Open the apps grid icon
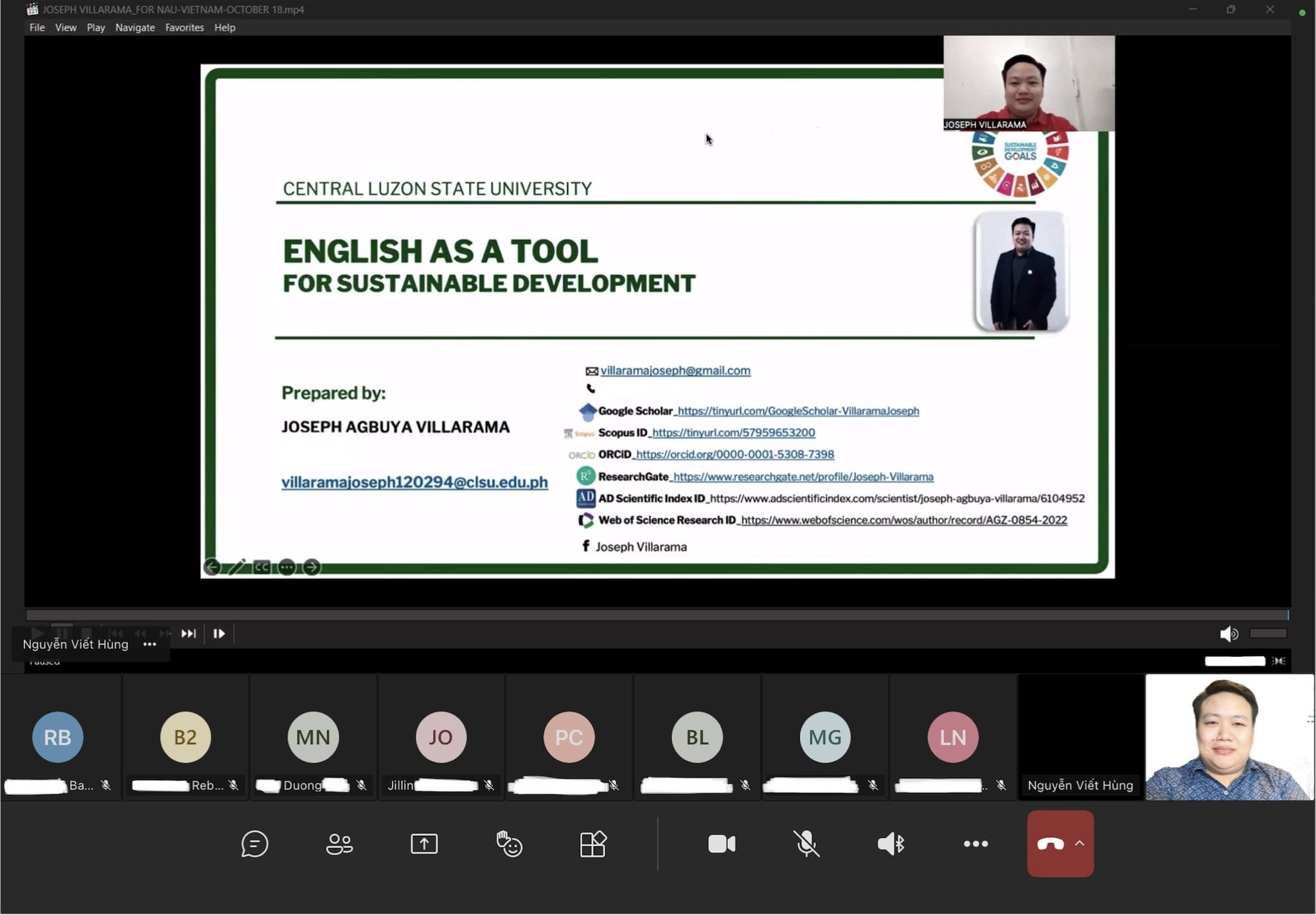This screenshot has height=915, width=1316. tap(592, 844)
